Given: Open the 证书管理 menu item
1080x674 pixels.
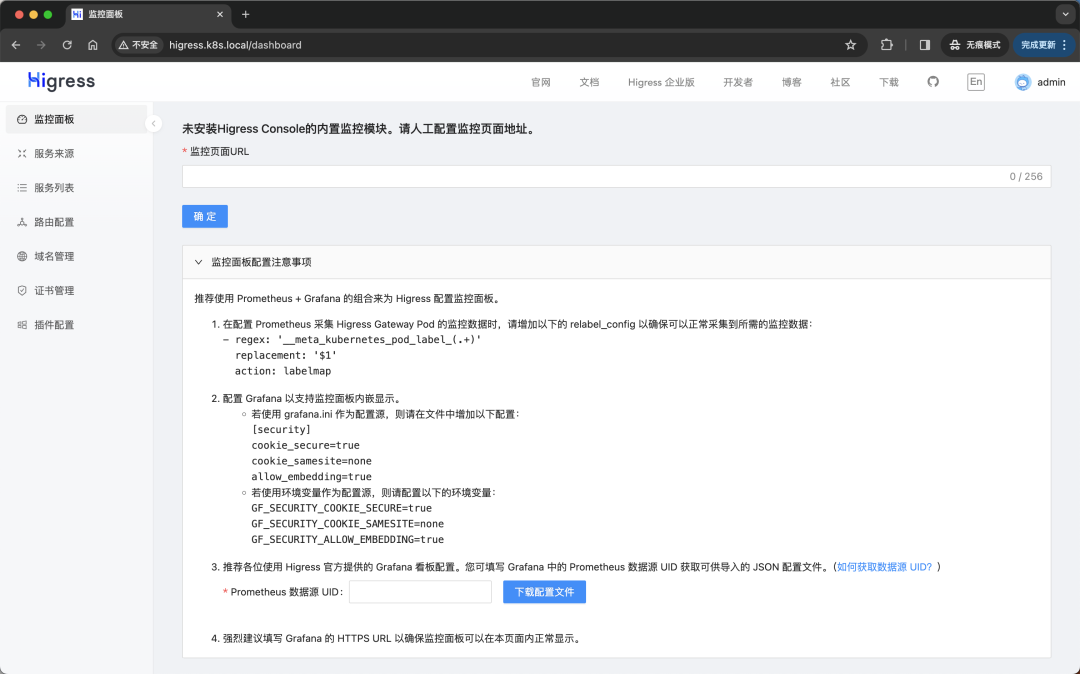Looking at the screenshot, I should [x=76, y=291].
